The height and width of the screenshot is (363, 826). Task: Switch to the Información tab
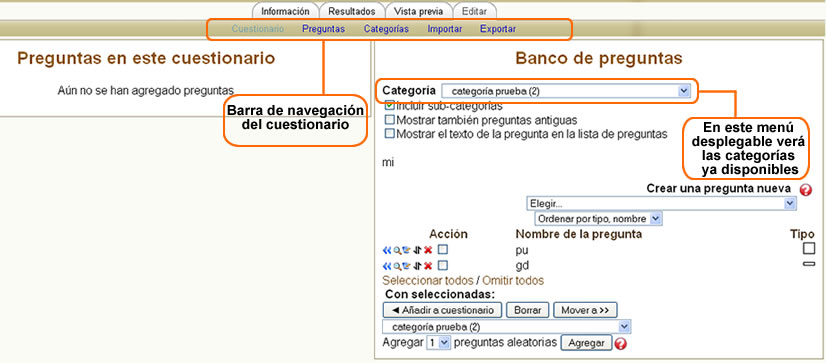(286, 11)
